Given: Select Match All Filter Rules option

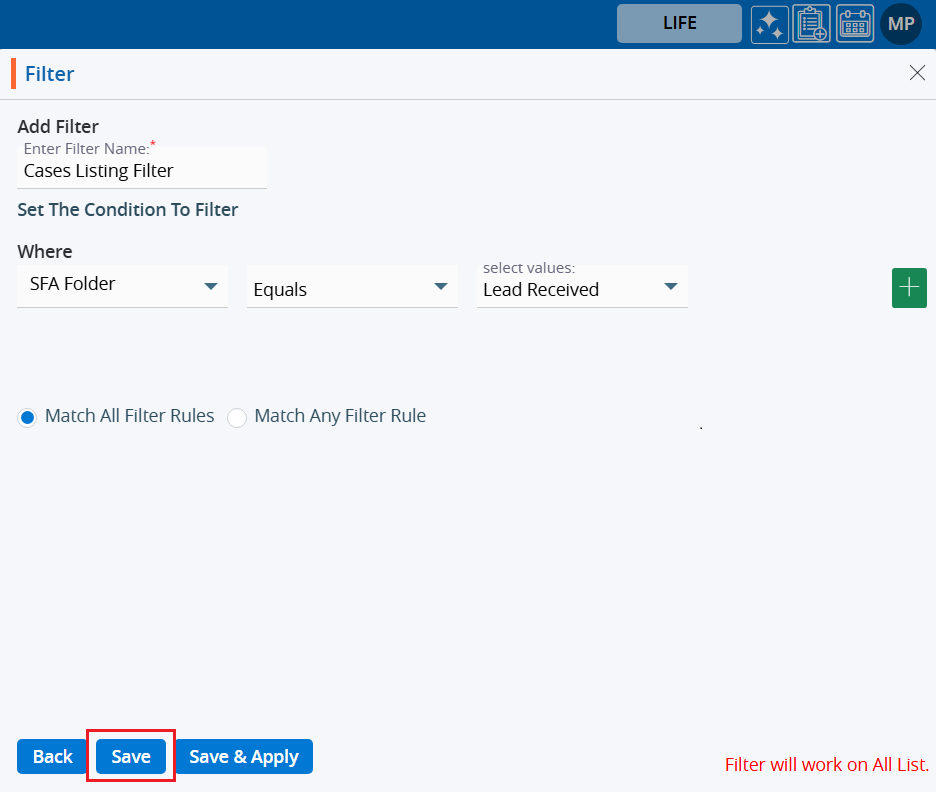Looking at the screenshot, I should (28, 417).
